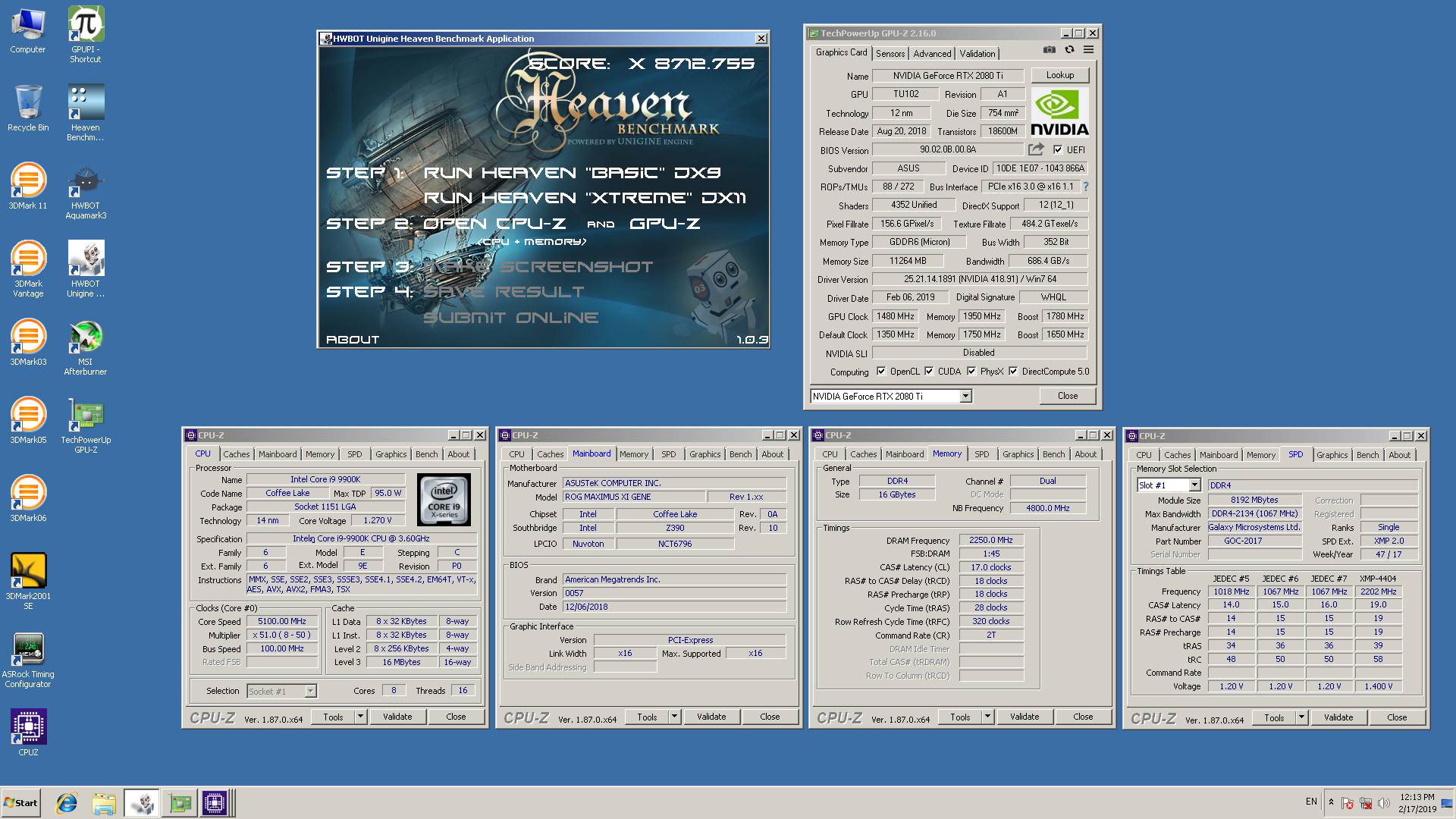Click the NVIDIA logo in GPU-Z
The width and height of the screenshot is (1456, 819).
1059,112
